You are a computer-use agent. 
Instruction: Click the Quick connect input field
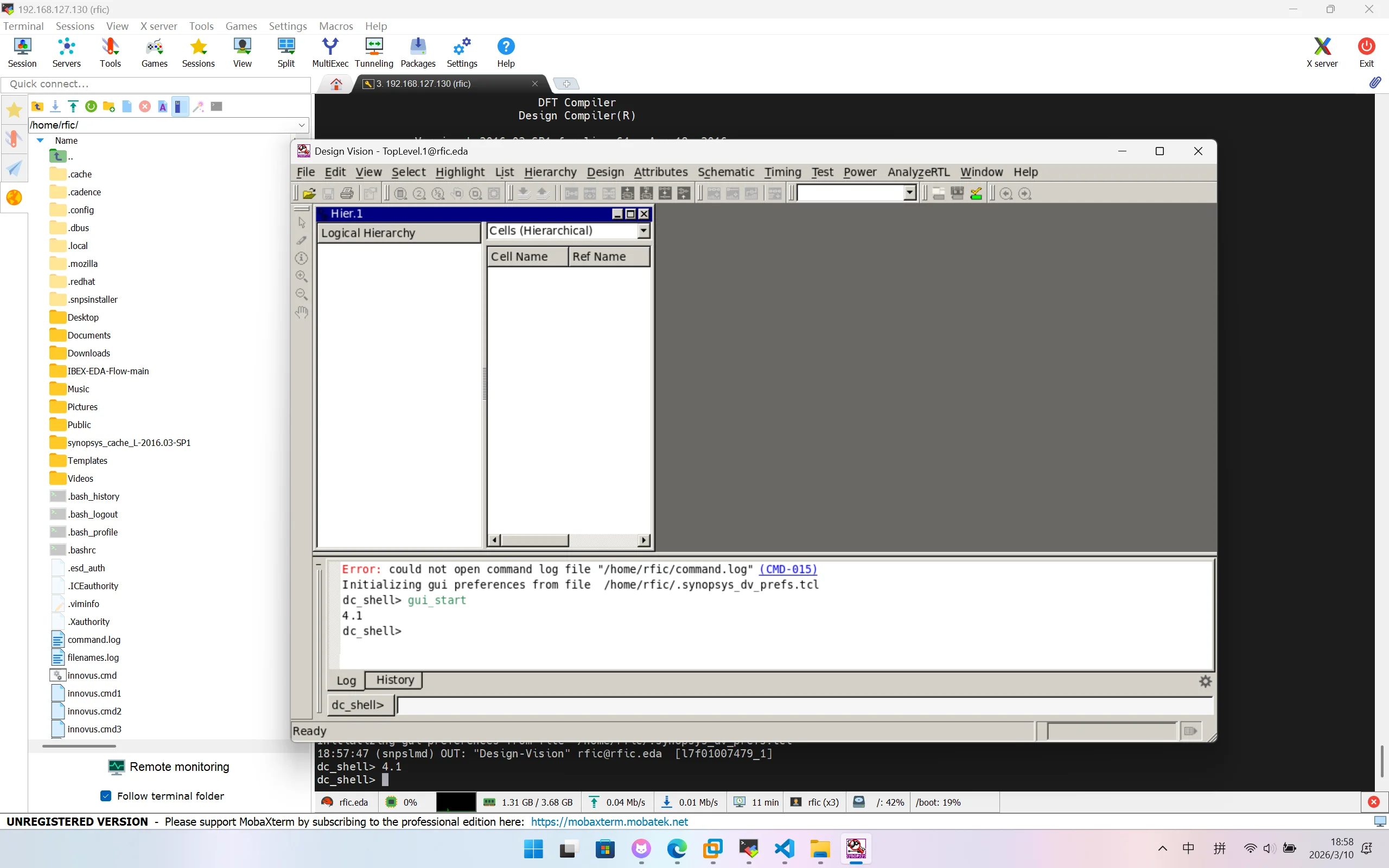[156, 85]
